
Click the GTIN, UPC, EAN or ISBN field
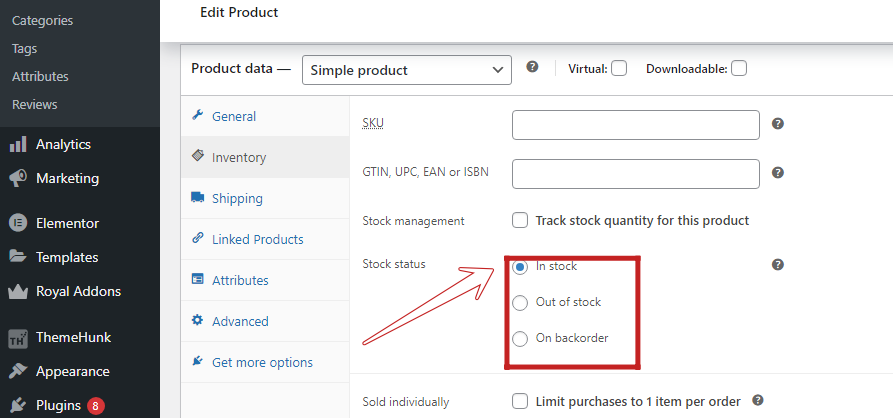pos(636,173)
